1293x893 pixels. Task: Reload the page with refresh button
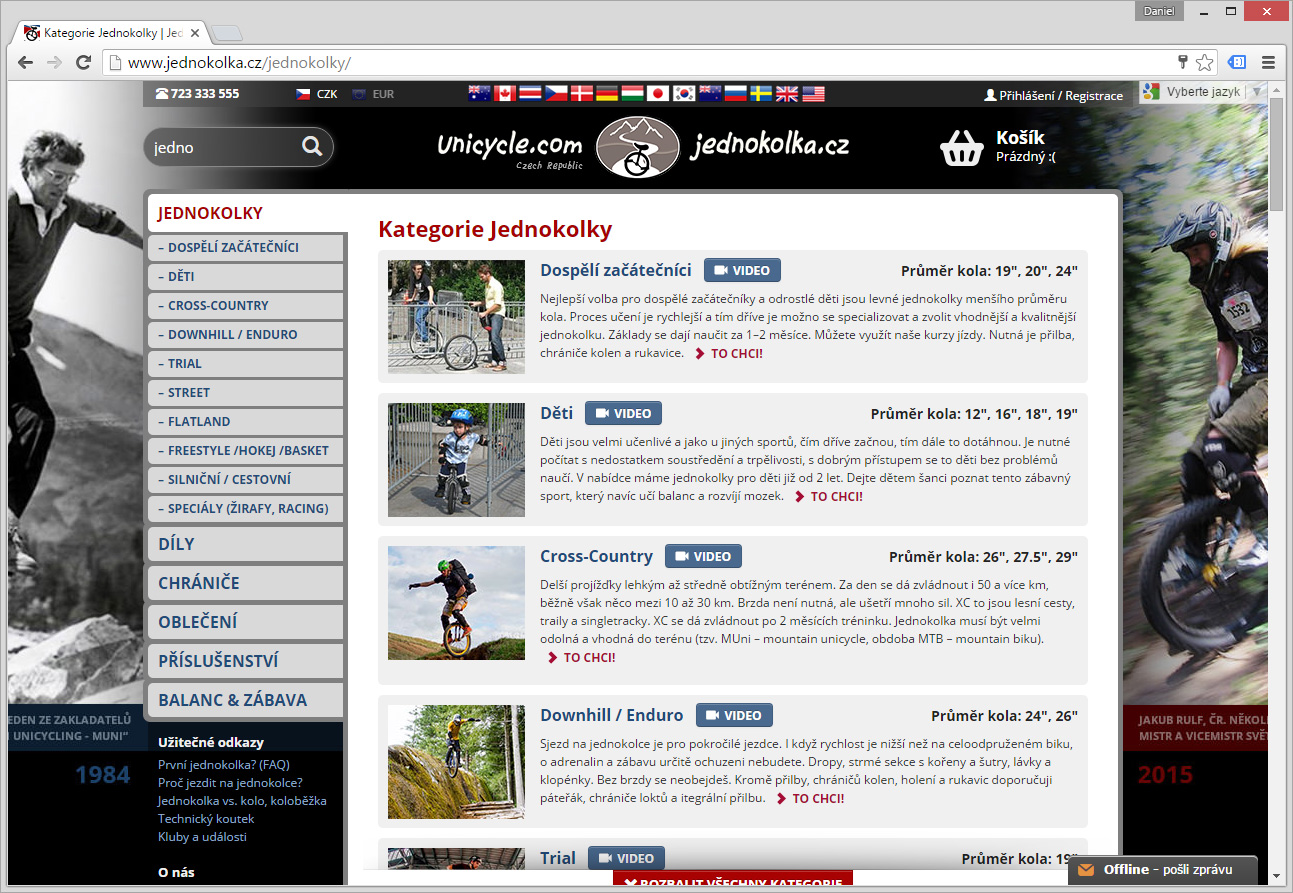[x=82, y=62]
